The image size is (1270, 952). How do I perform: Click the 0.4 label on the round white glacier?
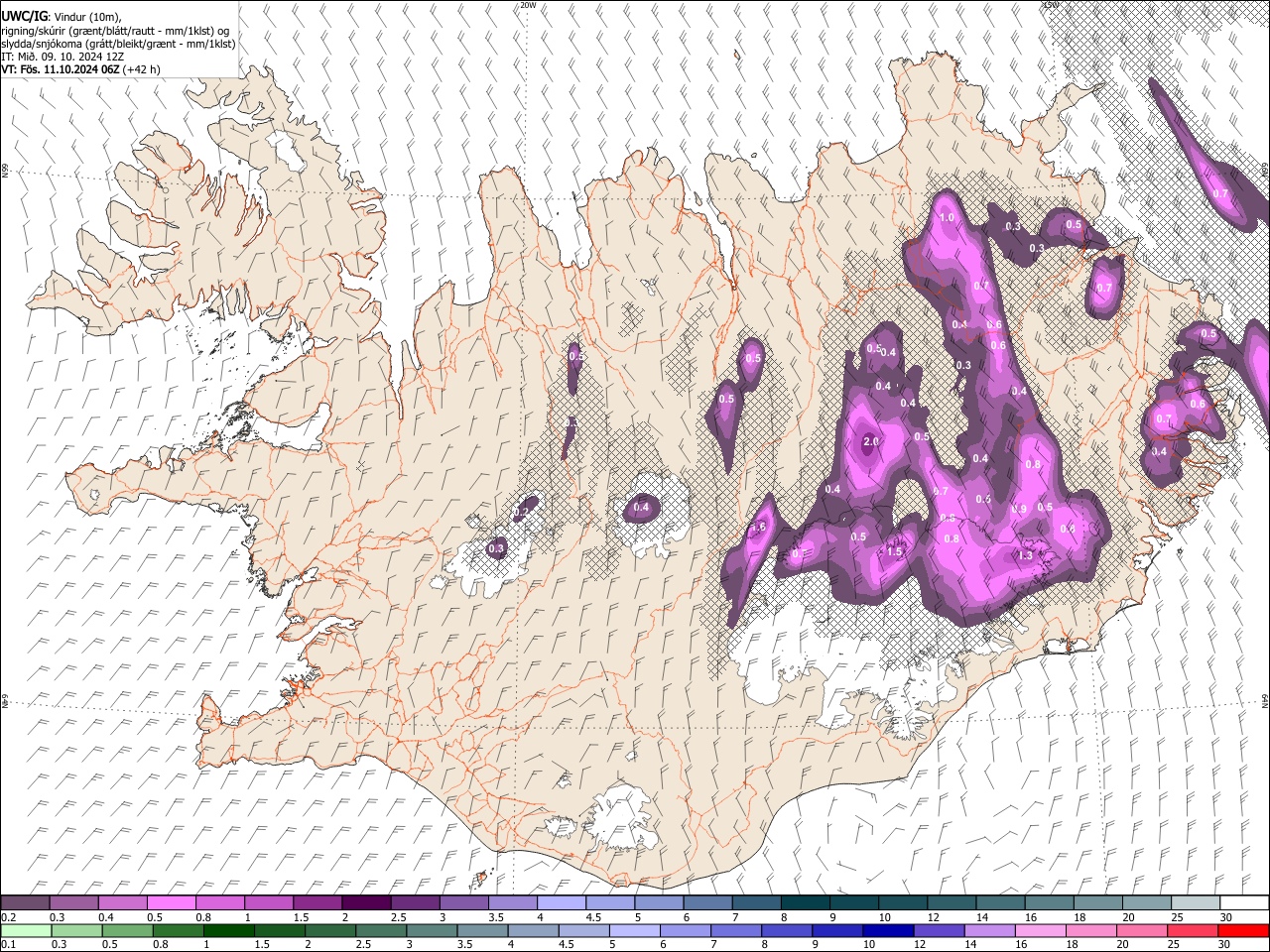click(x=641, y=508)
